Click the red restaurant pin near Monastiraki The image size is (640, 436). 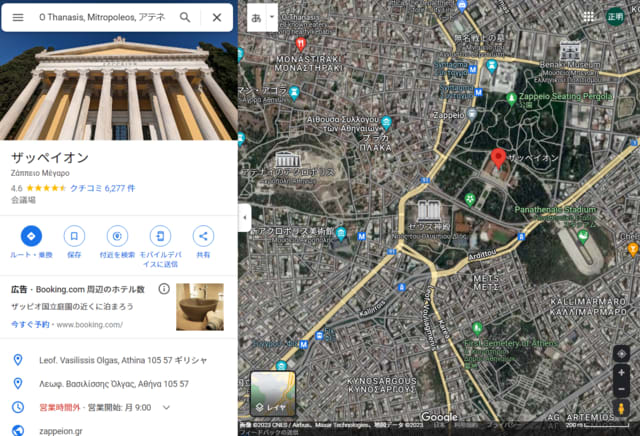[x=300, y=44]
